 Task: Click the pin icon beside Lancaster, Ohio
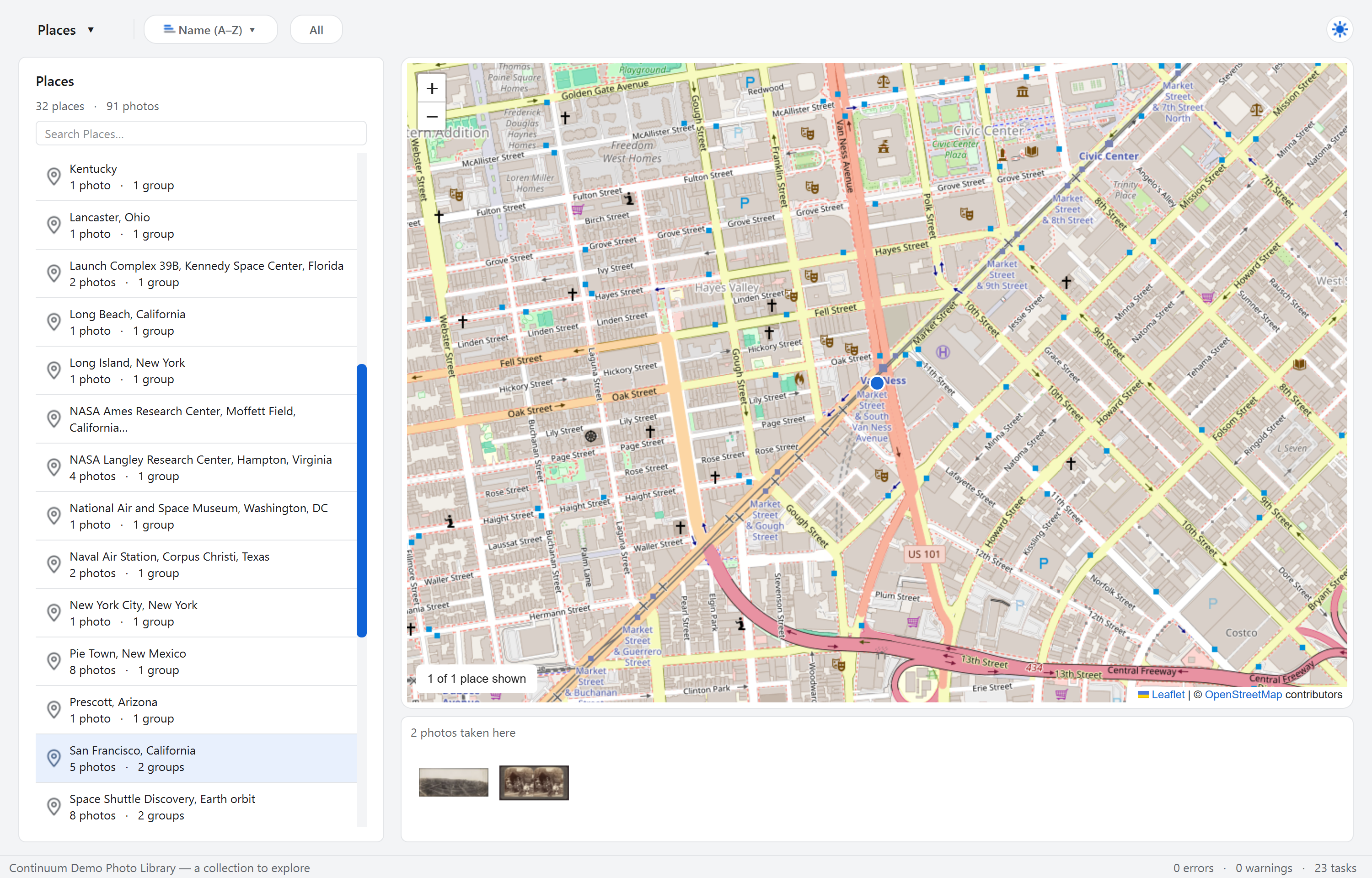click(54, 225)
